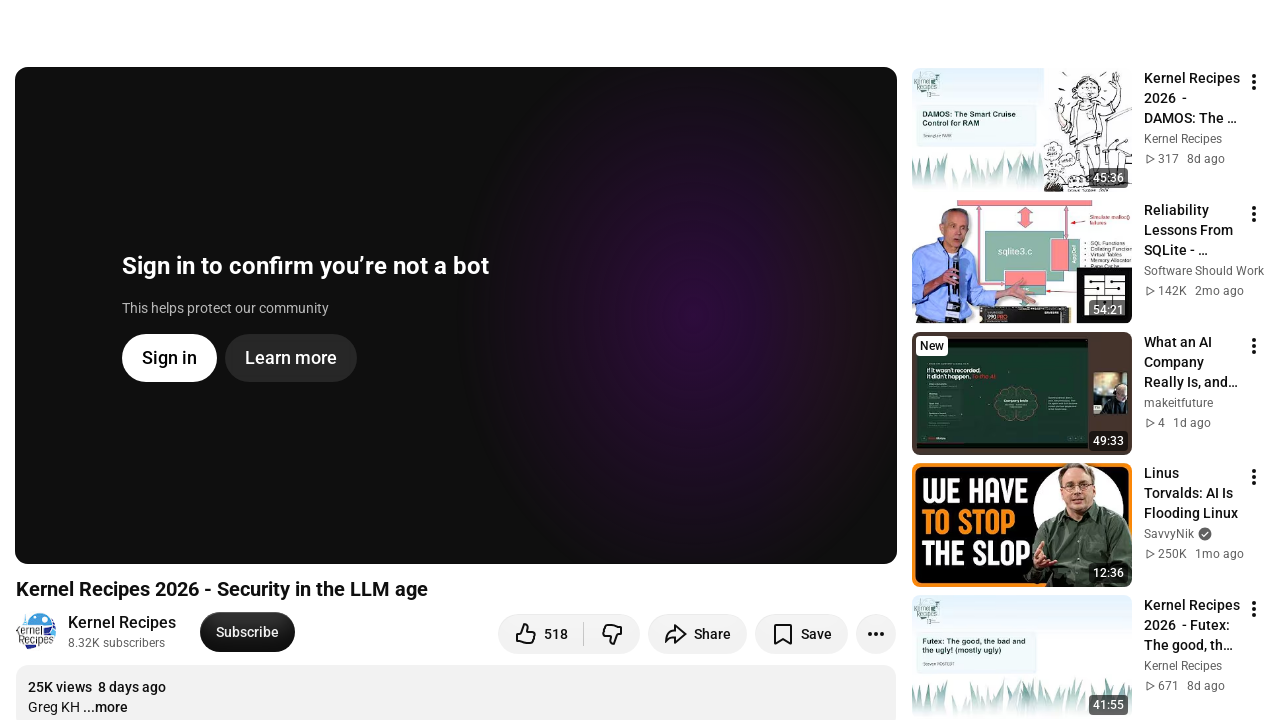Open options menu for DAMOS video

tap(1254, 82)
